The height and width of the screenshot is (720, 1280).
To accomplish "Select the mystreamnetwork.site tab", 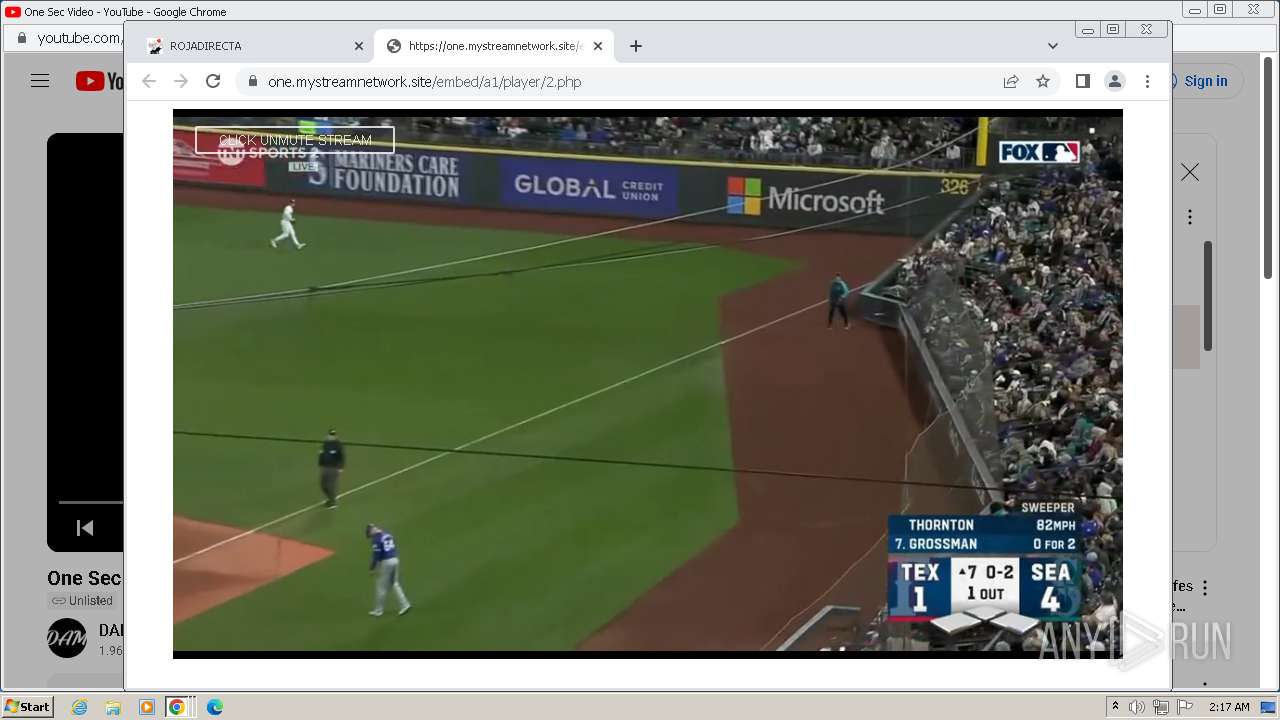I will 494,46.
